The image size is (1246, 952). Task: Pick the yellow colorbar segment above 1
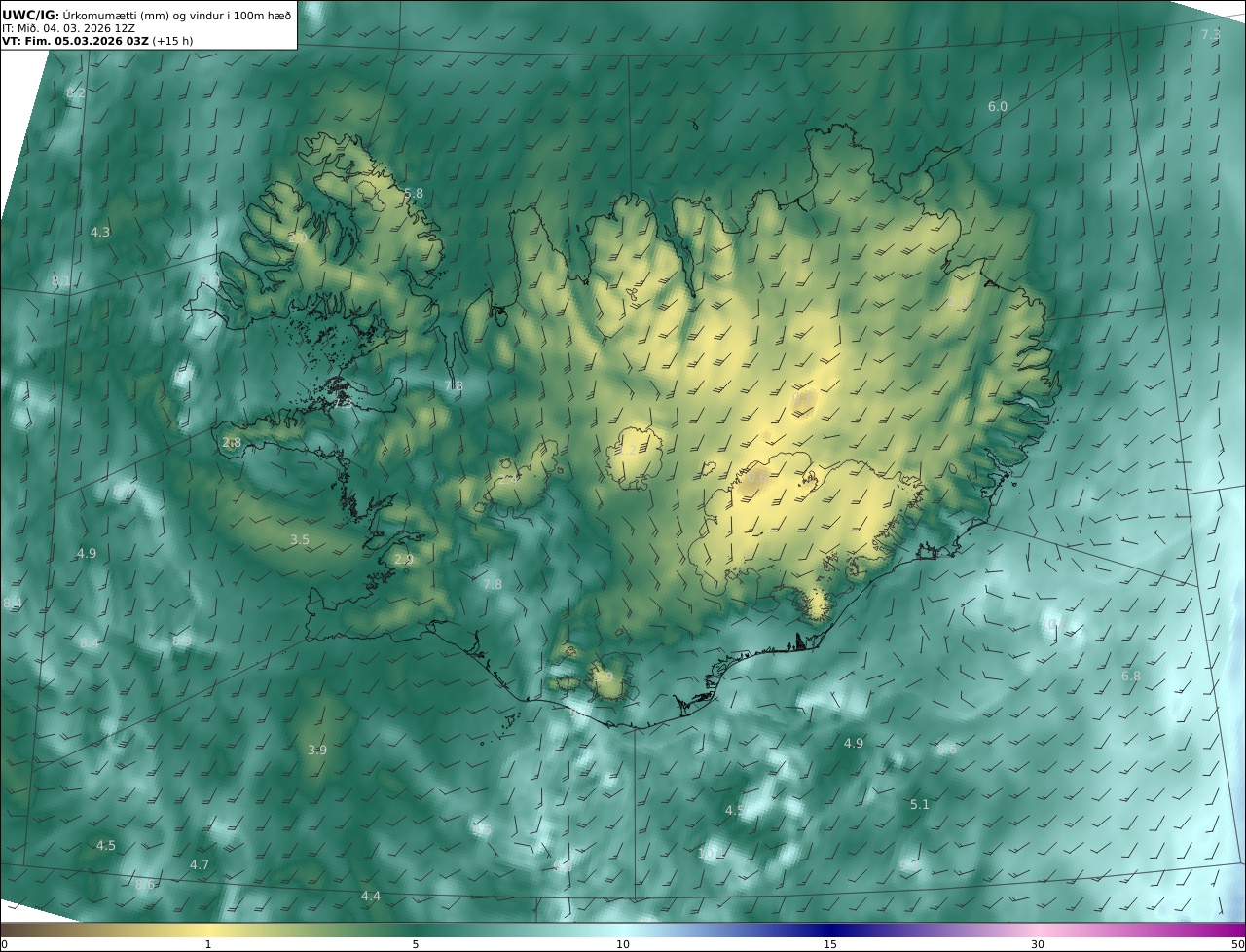click(207, 930)
